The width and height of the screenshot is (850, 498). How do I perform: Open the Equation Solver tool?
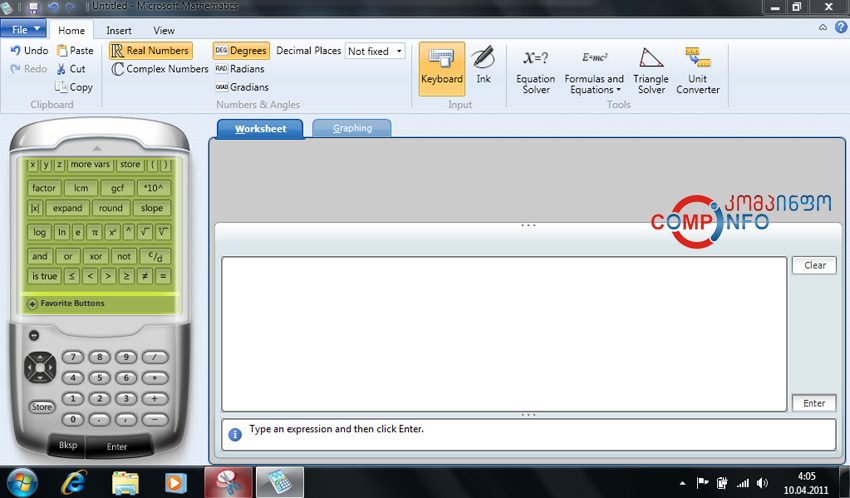click(536, 71)
